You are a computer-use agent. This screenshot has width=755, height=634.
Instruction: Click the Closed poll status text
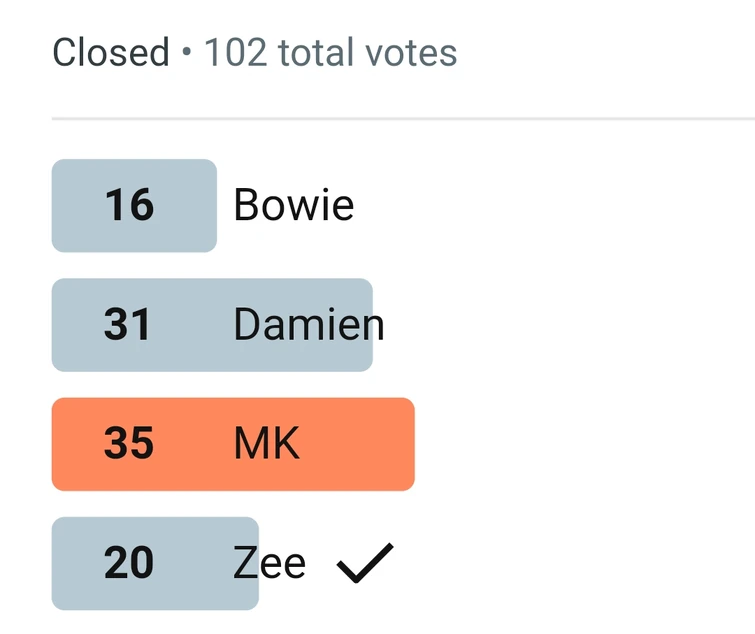click(111, 53)
